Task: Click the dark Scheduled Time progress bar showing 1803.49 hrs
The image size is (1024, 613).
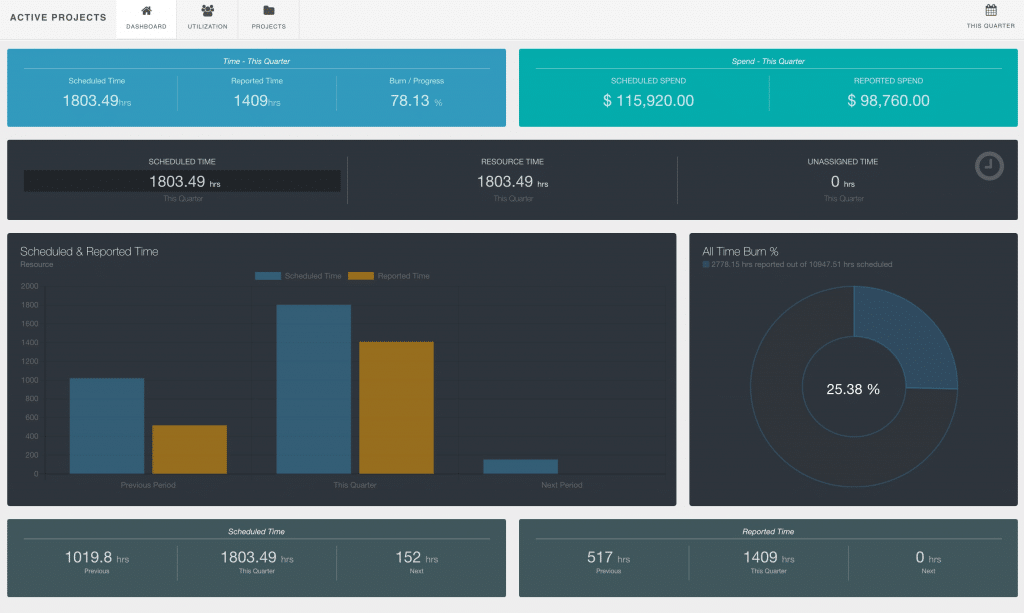Action: coord(181,180)
